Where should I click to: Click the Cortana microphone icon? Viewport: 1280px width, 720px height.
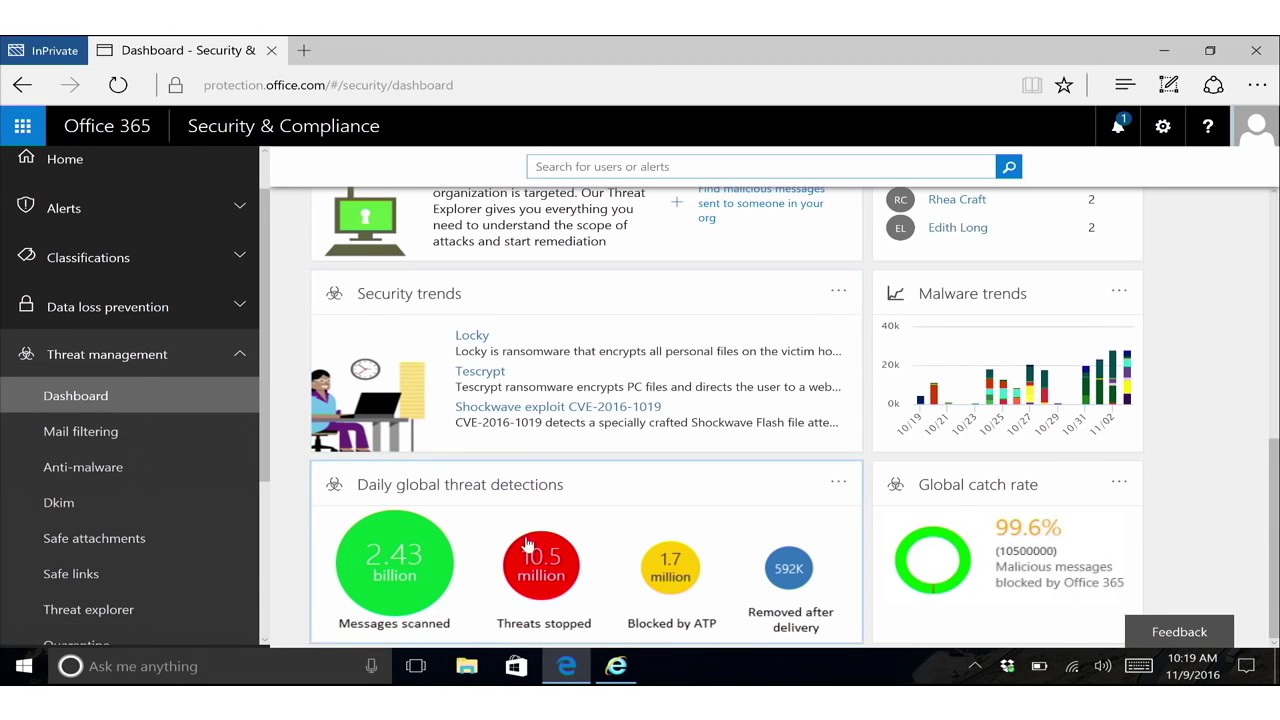[x=371, y=666]
